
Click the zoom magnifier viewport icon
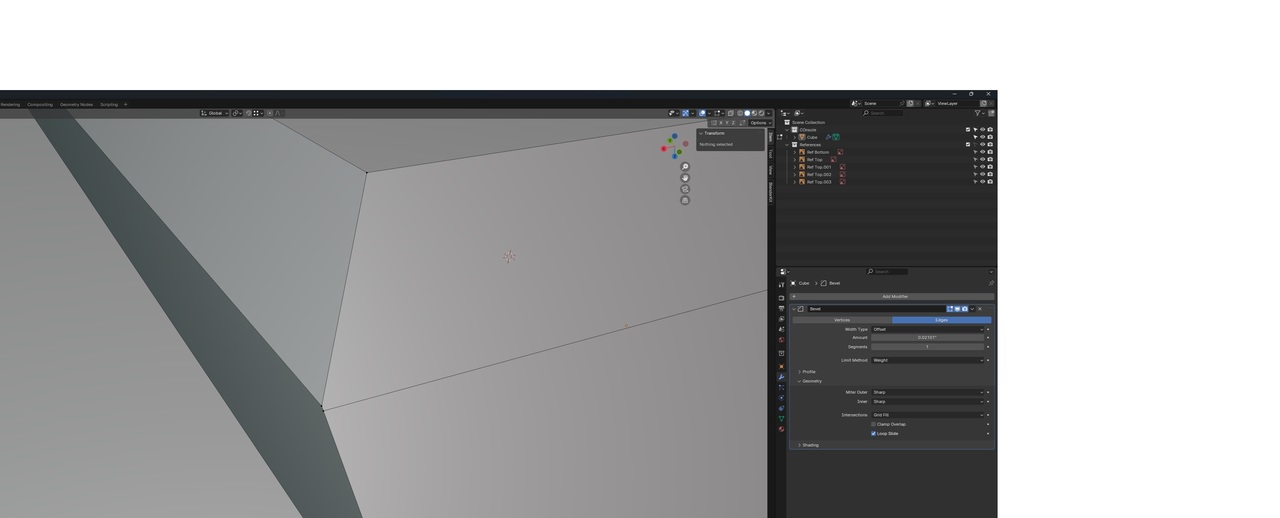tap(685, 167)
